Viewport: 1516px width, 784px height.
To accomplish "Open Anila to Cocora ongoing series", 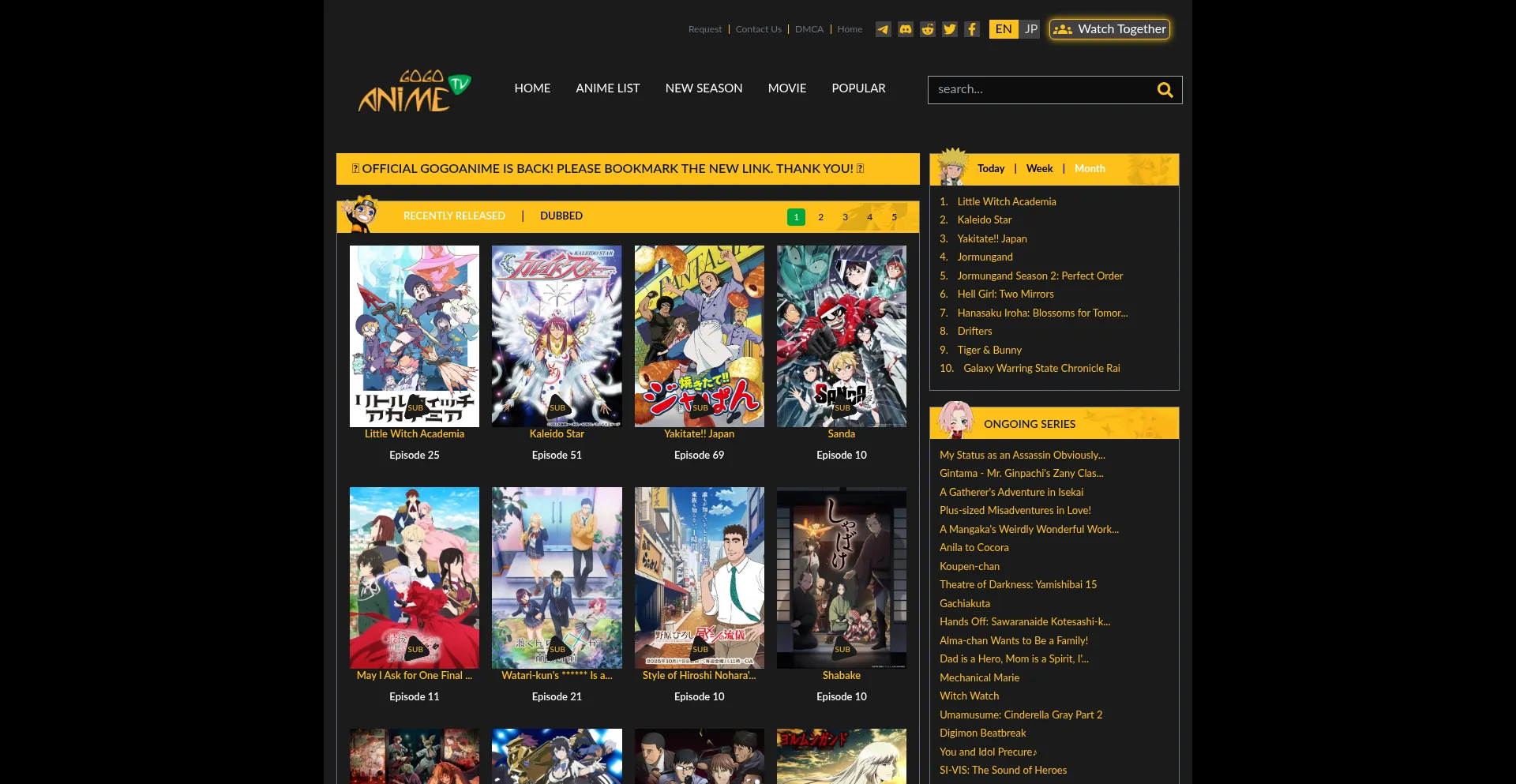I will tap(974, 548).
